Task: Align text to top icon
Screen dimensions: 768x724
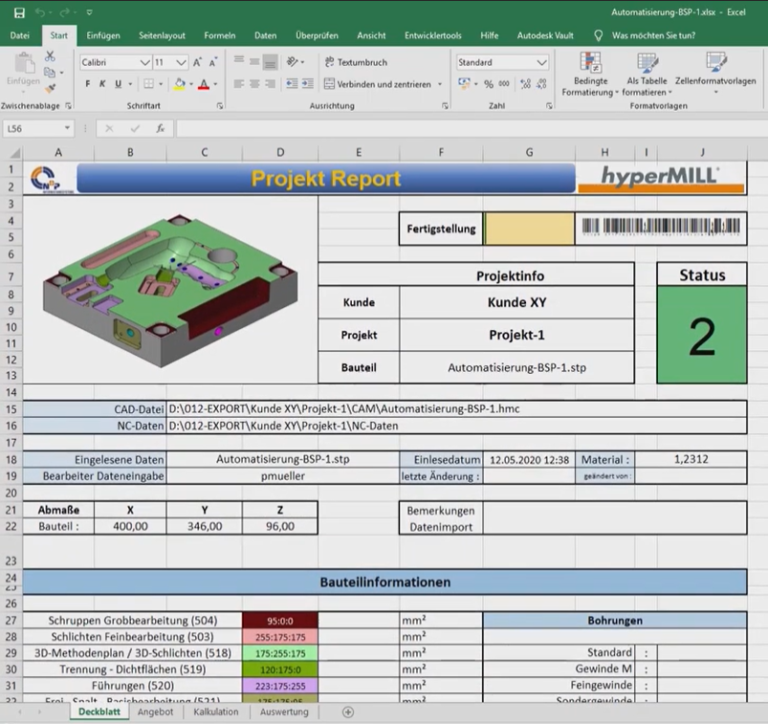Action: pos(239,61)
